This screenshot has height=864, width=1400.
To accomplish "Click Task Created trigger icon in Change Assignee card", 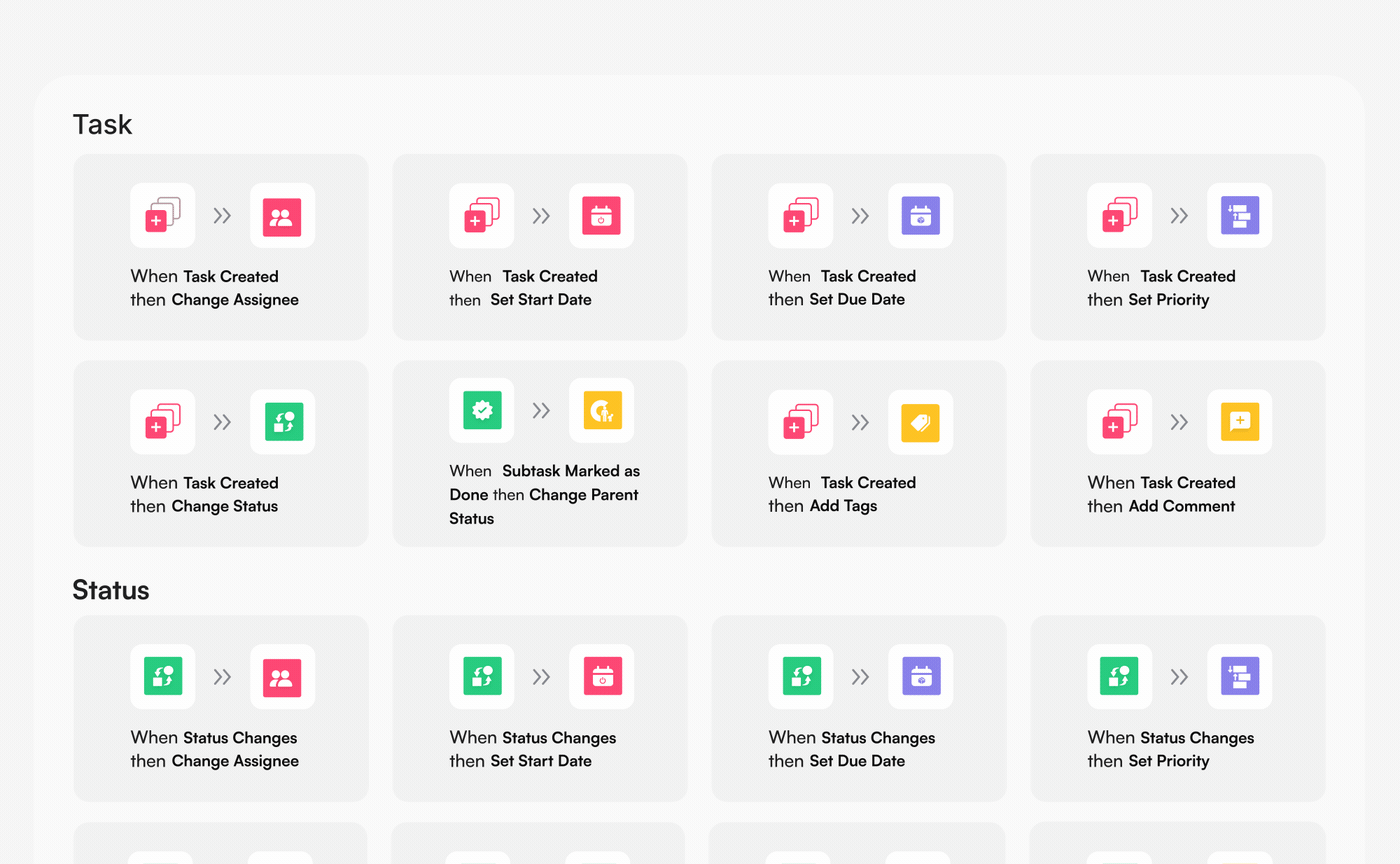I will pyautogui.click(x=162, y=216).
